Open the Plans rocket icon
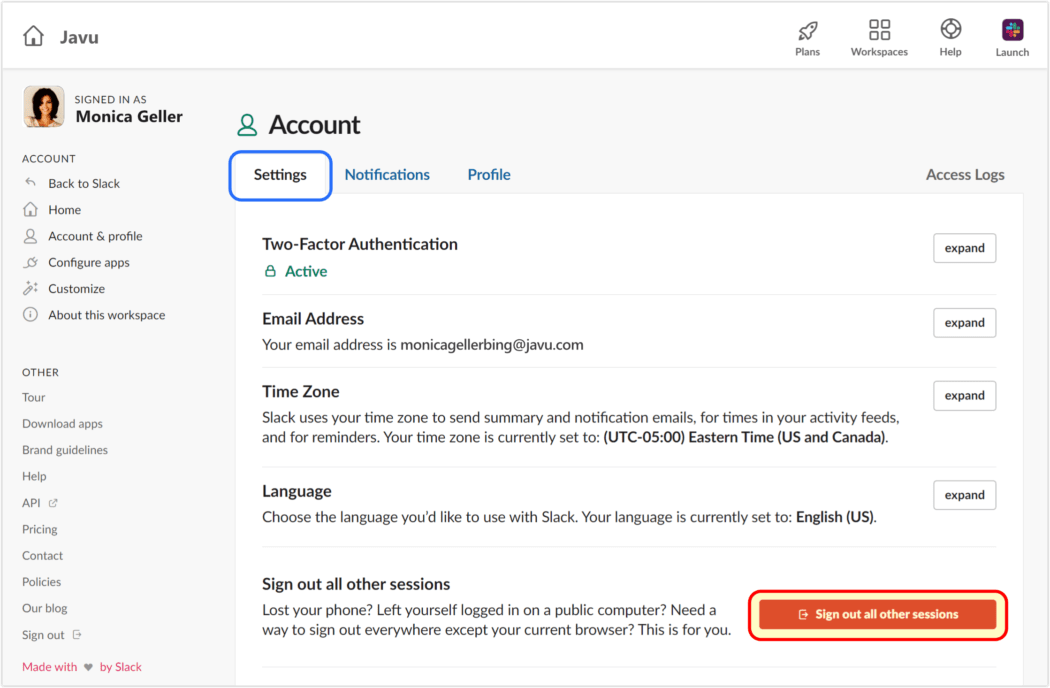Screen dimensions: 1050x688 click(x=808, y=31)
